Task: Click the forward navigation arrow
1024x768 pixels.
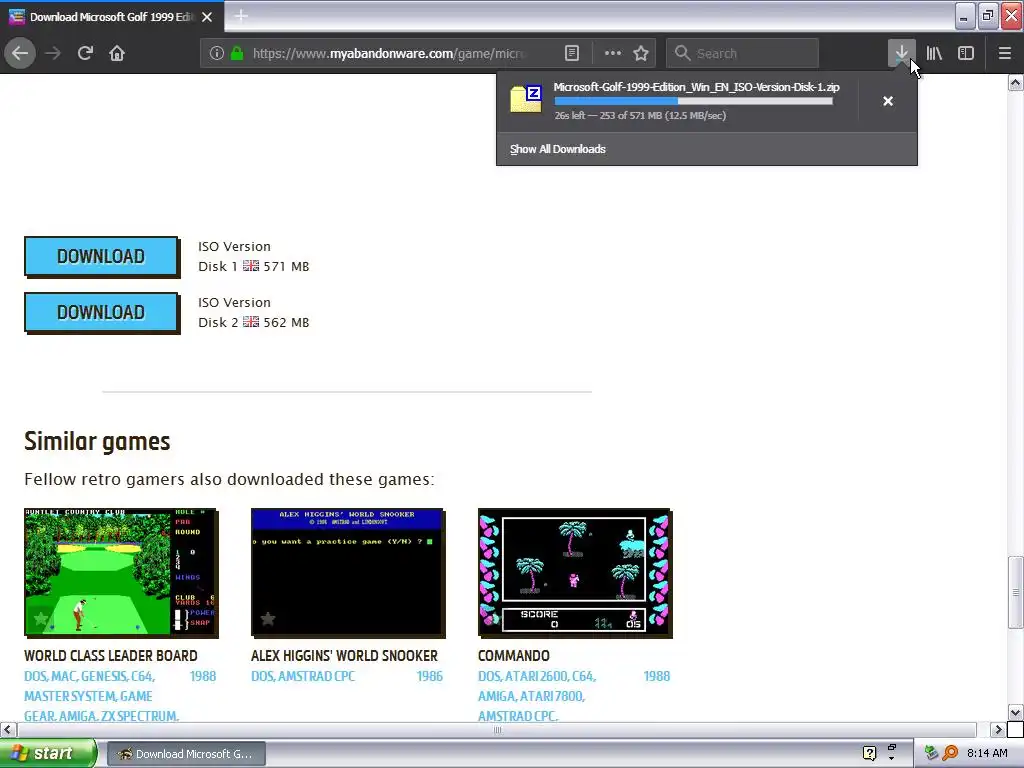Action: [x=53, y=53]
